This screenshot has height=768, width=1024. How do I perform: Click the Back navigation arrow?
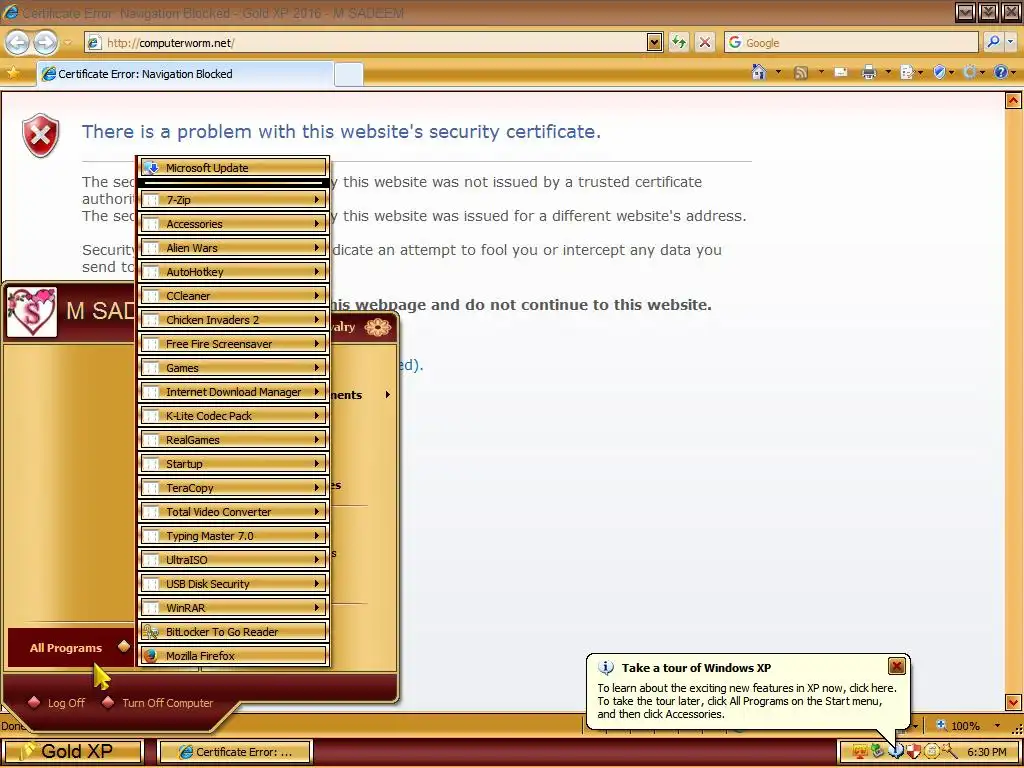coord(18,43)
